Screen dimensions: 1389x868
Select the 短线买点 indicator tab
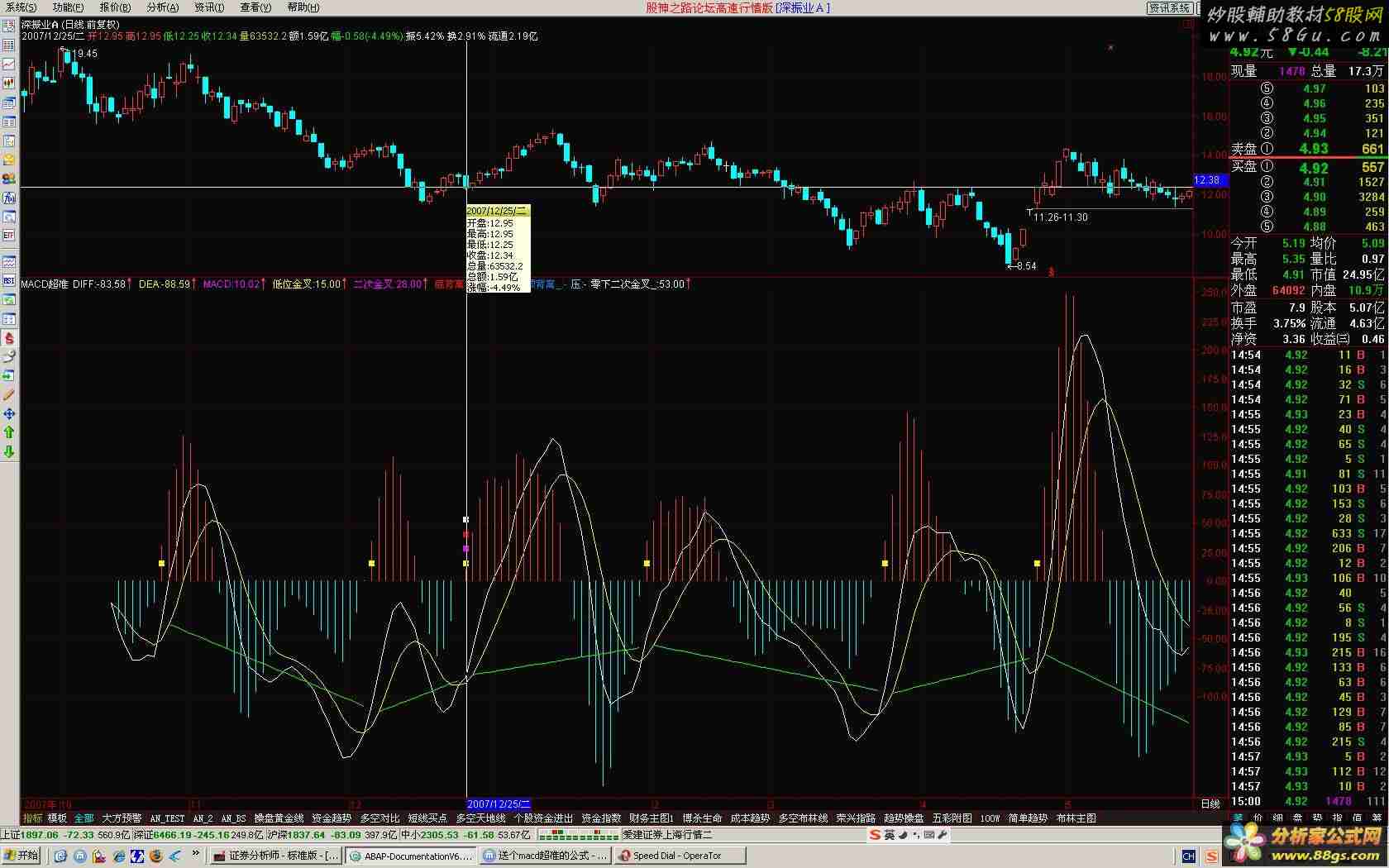click(427, 818)
